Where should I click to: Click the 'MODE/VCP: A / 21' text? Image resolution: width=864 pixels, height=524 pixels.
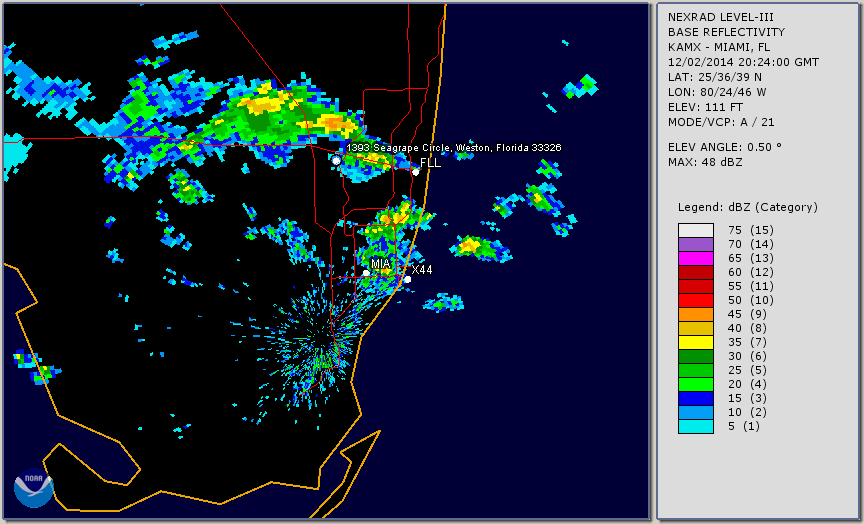tap(721, 122)
